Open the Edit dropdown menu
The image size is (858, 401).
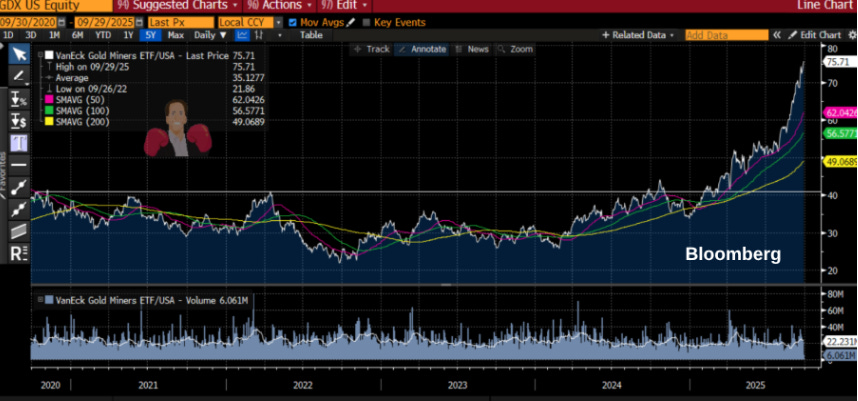point(344,5)
